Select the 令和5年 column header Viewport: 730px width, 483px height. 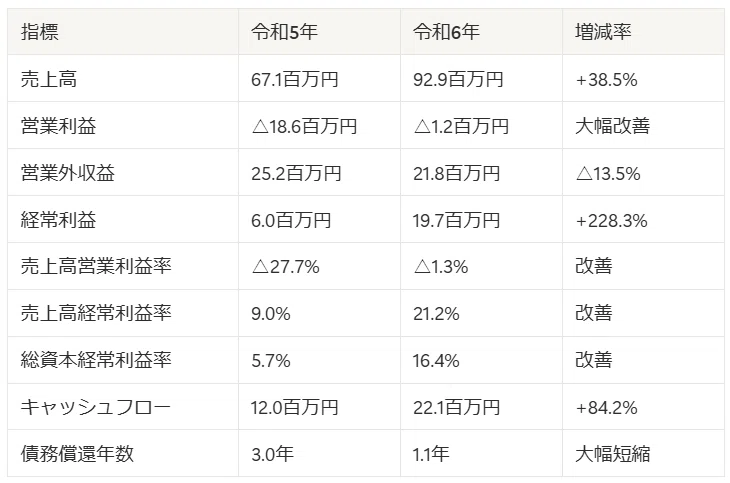click(x=284, y=32)
